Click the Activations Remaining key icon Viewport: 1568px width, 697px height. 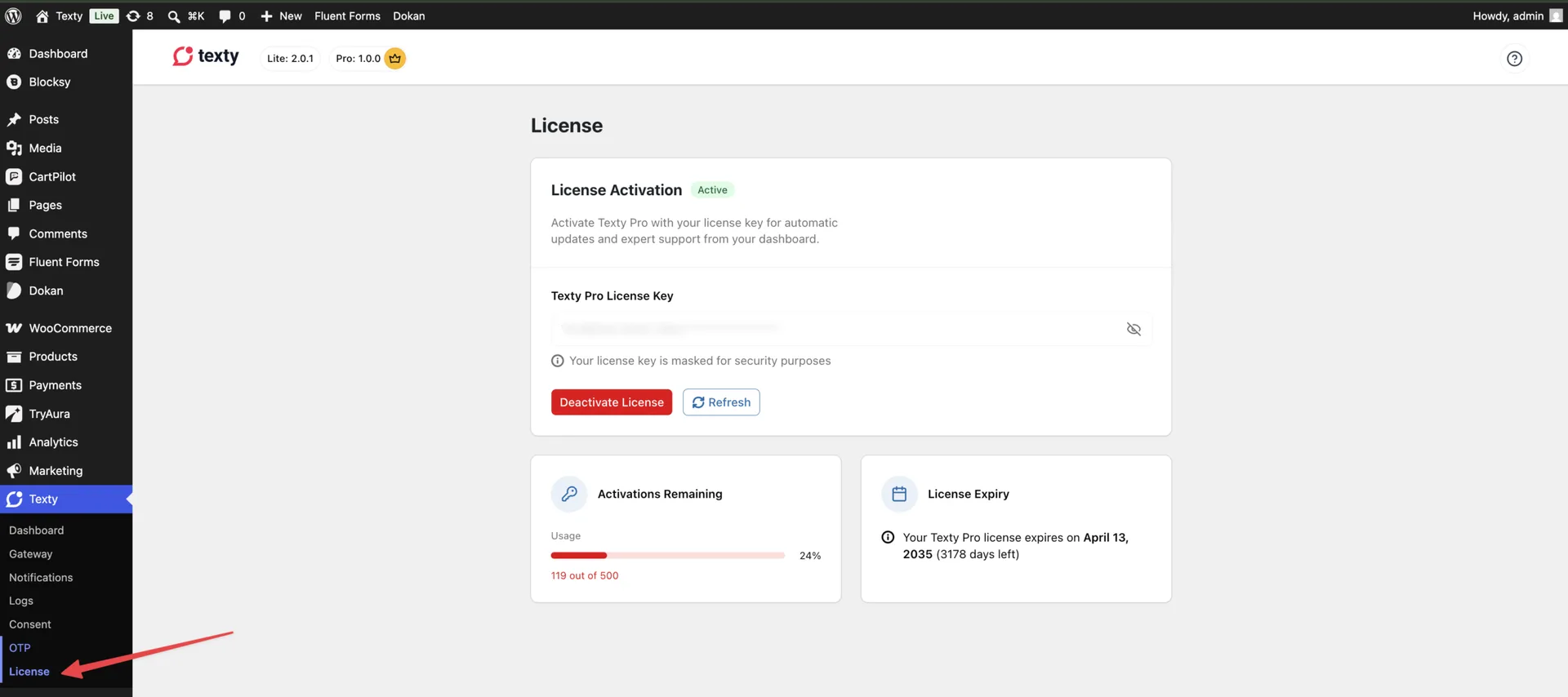[x=569, y=494]
